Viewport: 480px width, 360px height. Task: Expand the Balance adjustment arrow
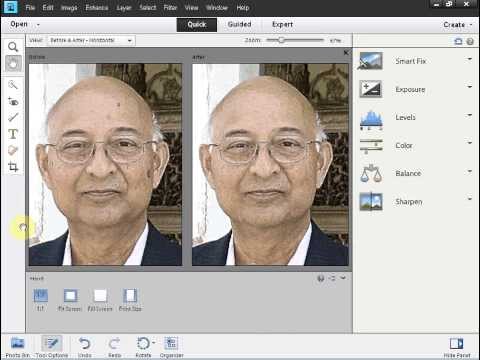[x=470, y=171]
